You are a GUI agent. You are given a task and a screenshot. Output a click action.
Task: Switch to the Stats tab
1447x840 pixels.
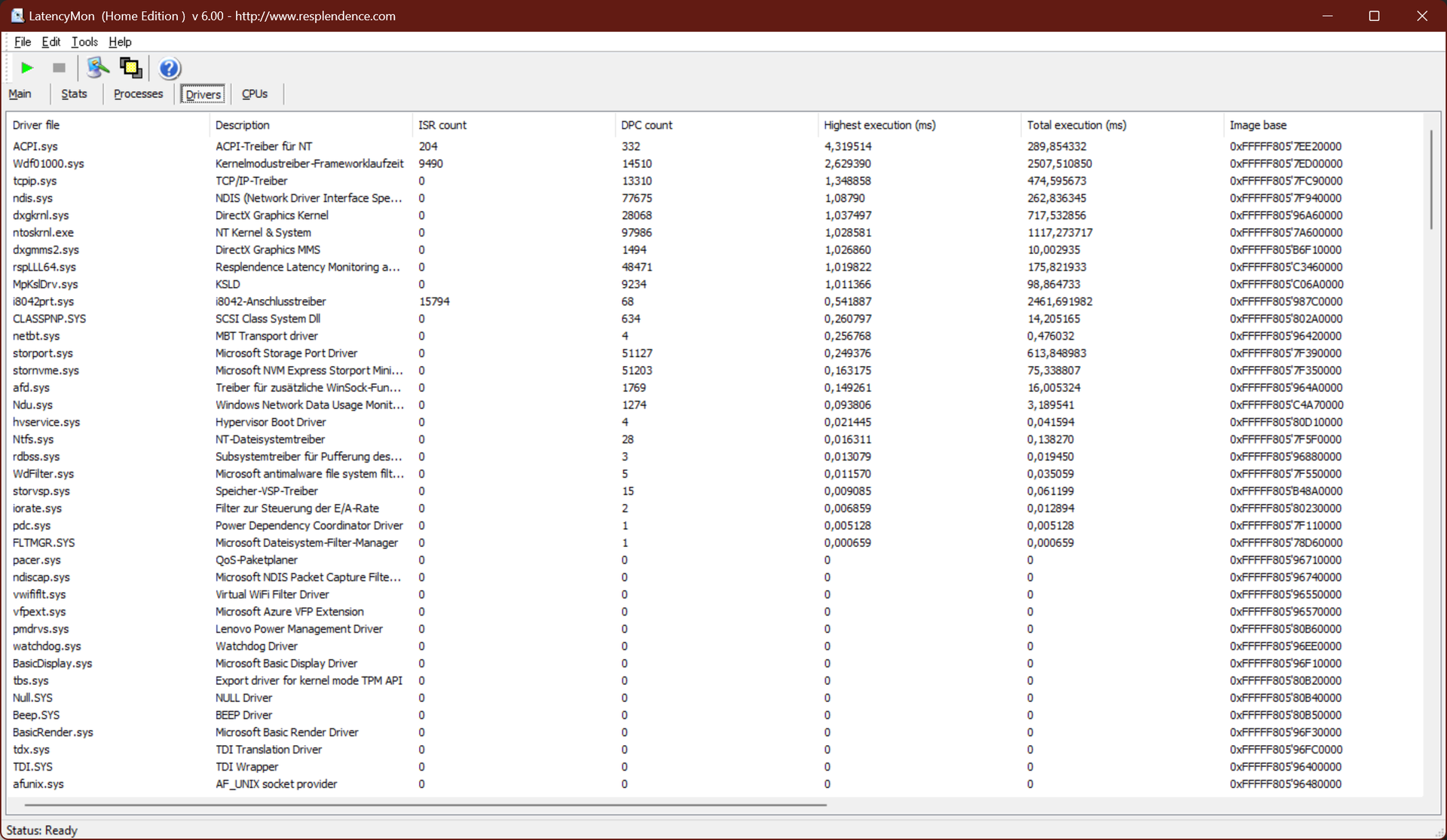[74, 94]
